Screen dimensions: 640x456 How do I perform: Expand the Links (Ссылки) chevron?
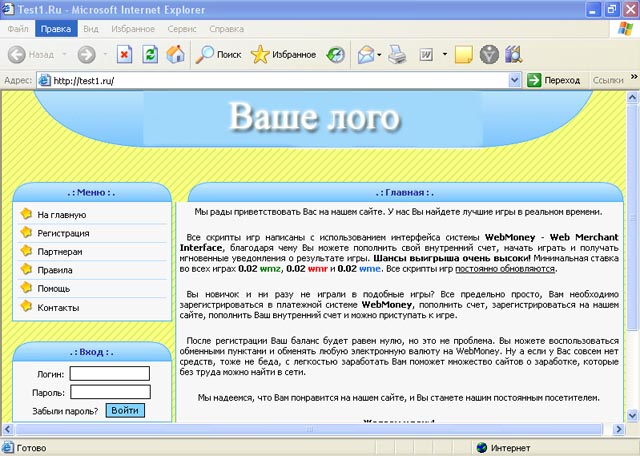coord(634,77)
